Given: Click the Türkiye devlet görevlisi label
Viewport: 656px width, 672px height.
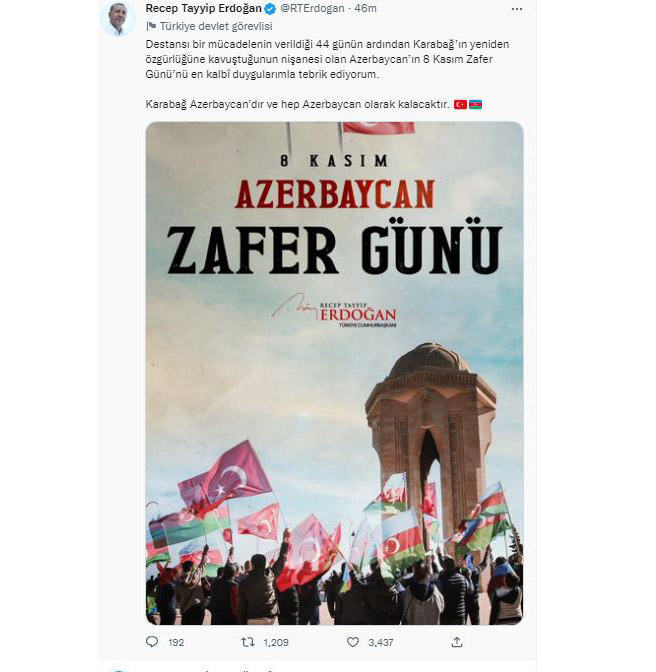Looking at the screenshot, I should click(216, 26).
